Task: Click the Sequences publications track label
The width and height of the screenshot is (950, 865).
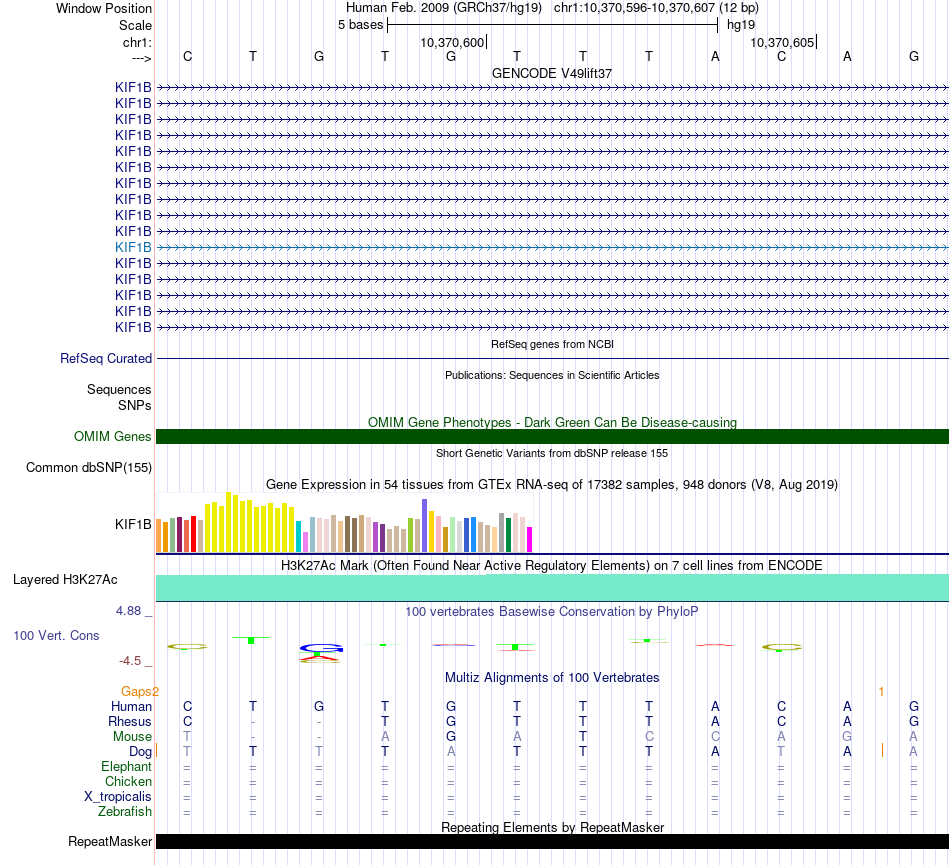Action: (x=119, y=389)
